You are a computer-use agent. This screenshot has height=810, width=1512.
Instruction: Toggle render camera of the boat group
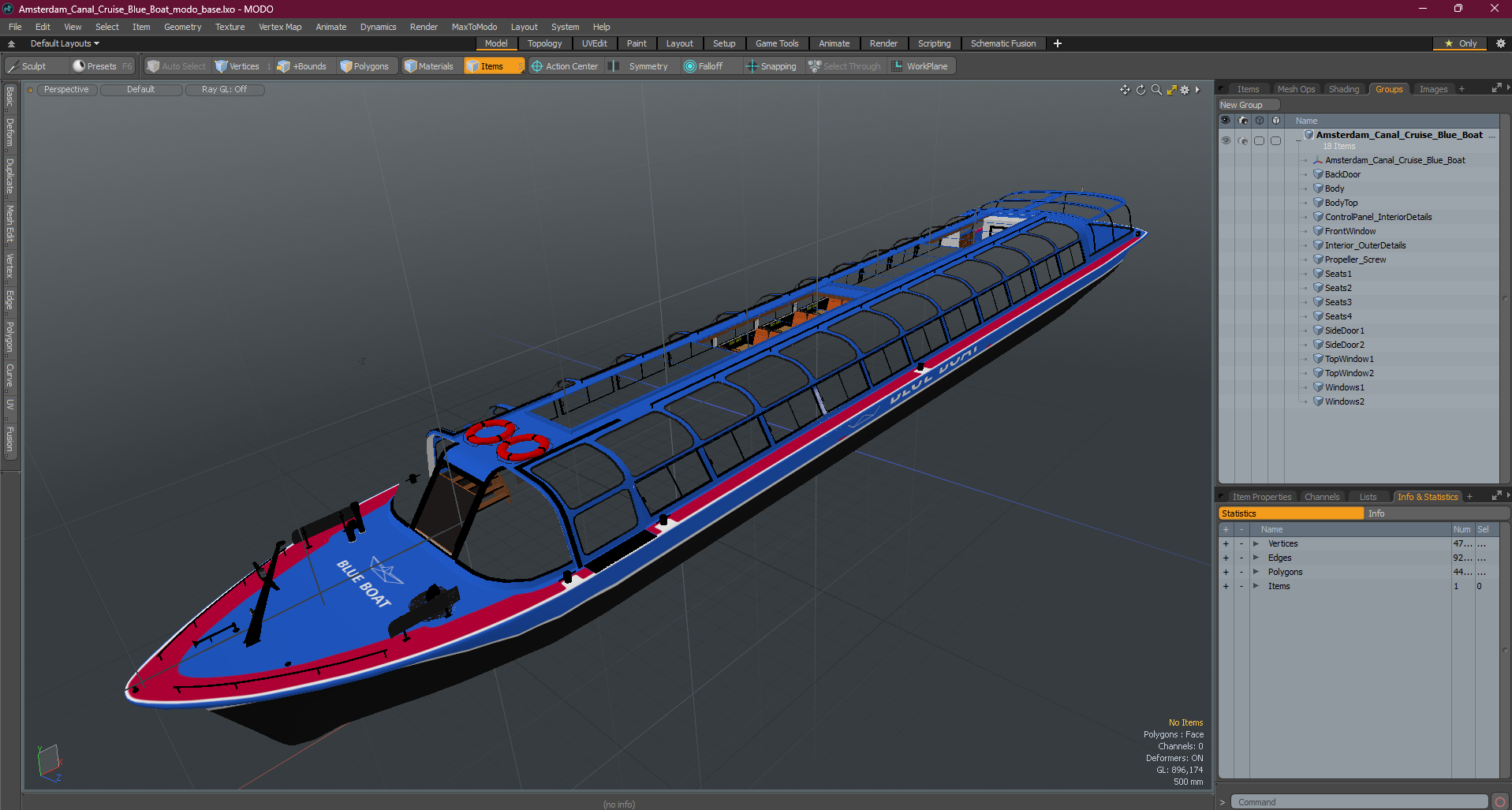pos(1243,140)
